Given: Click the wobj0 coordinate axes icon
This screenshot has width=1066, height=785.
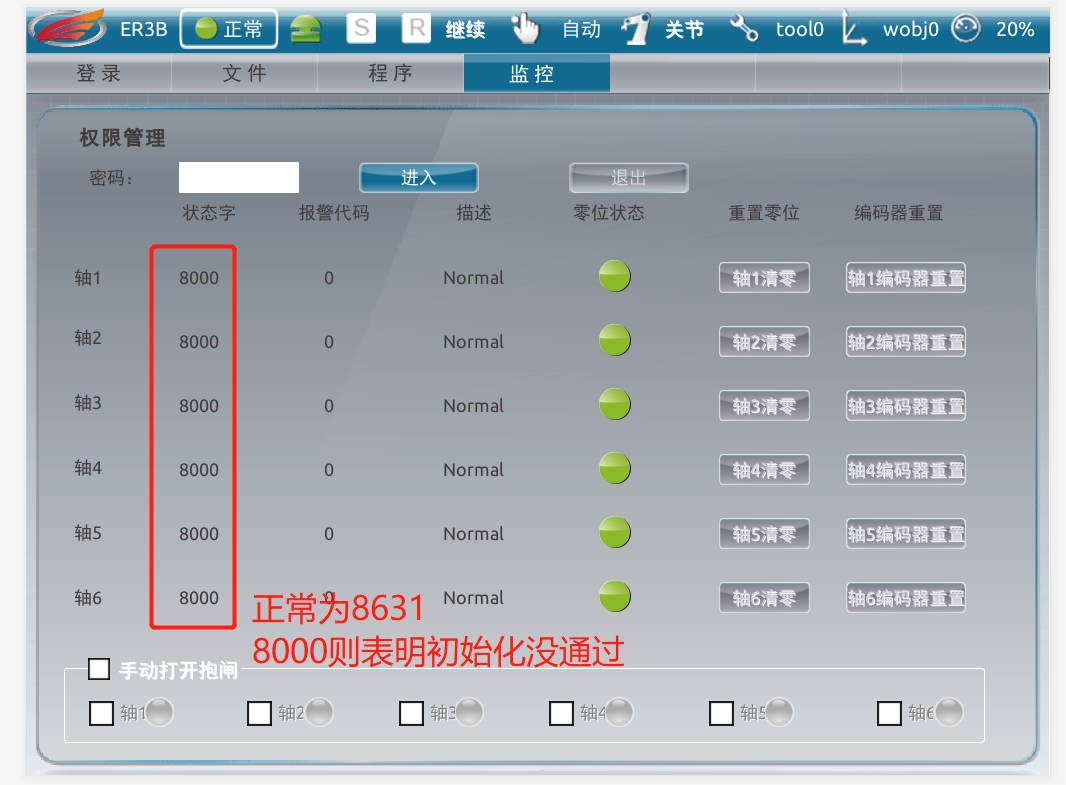Looking at the screenshot, I should (x=854, y=29).
